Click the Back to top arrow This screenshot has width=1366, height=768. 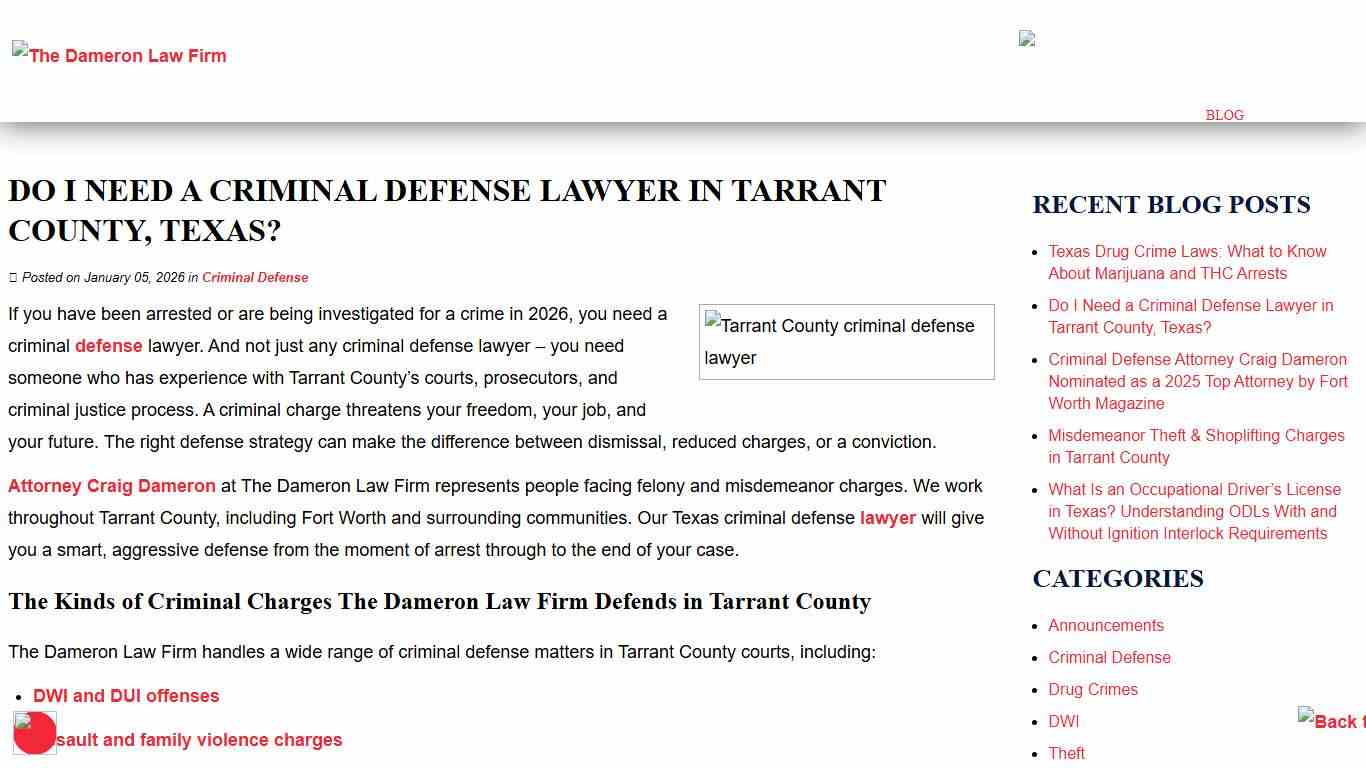coord(1331,721)
